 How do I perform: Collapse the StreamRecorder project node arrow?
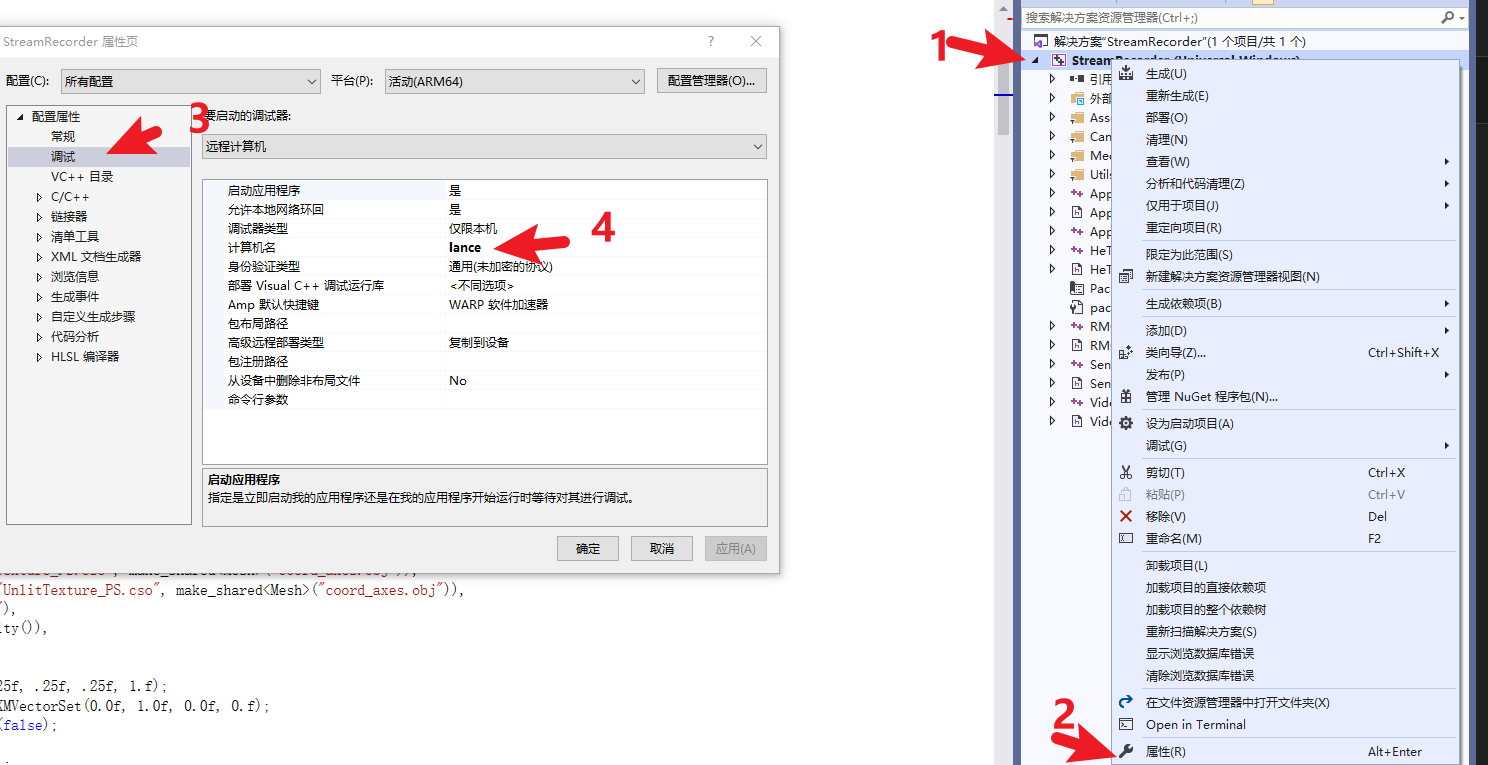(x=1035, y=61)
